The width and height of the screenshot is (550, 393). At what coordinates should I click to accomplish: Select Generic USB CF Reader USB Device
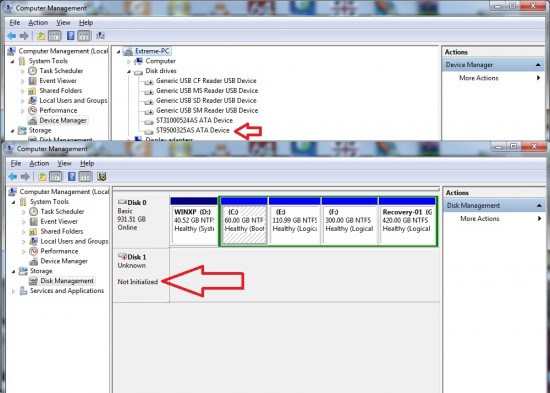tap(206, 81)
